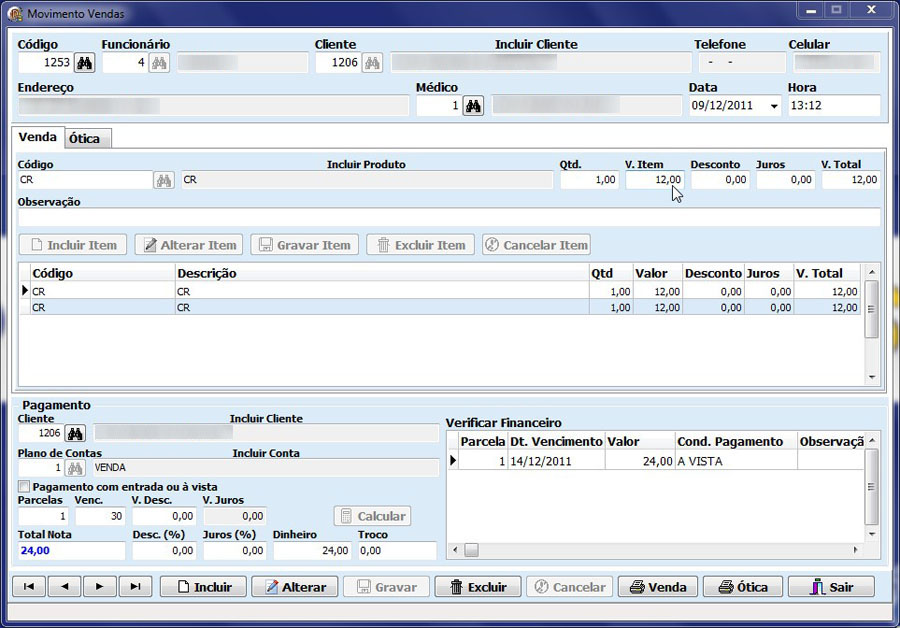Click Gravar Item button
This screenshot has width=900, height=628.
[305, 245]
